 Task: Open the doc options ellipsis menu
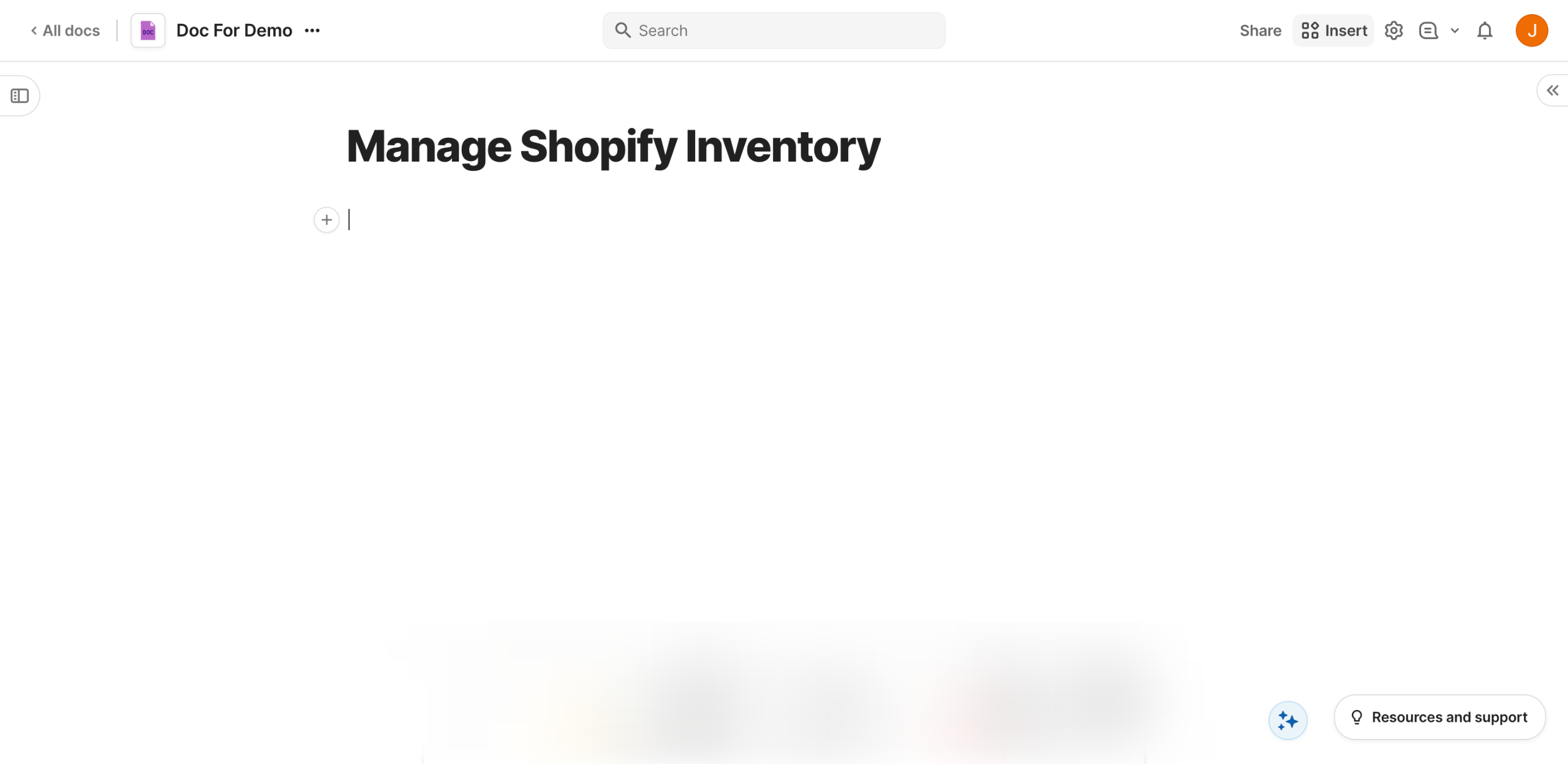[312, 31]
